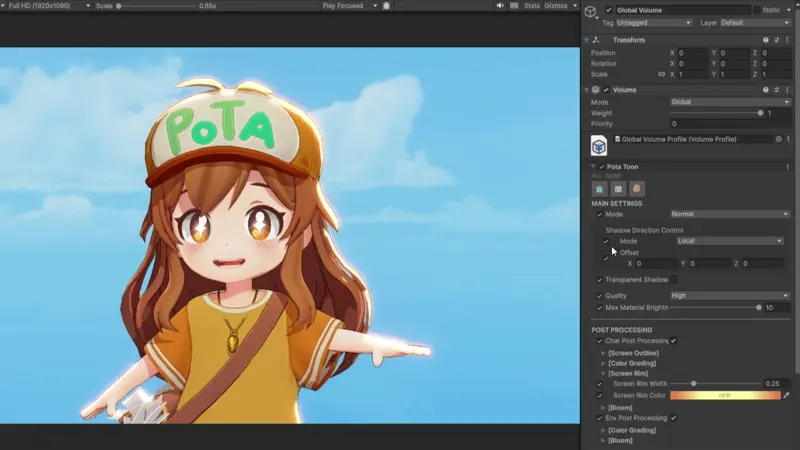Viewport: 800px width, 450px height.
Task: Toggle the Char Post Processing value checkbox
Action: pyautogui.click(x=673, y=341)
